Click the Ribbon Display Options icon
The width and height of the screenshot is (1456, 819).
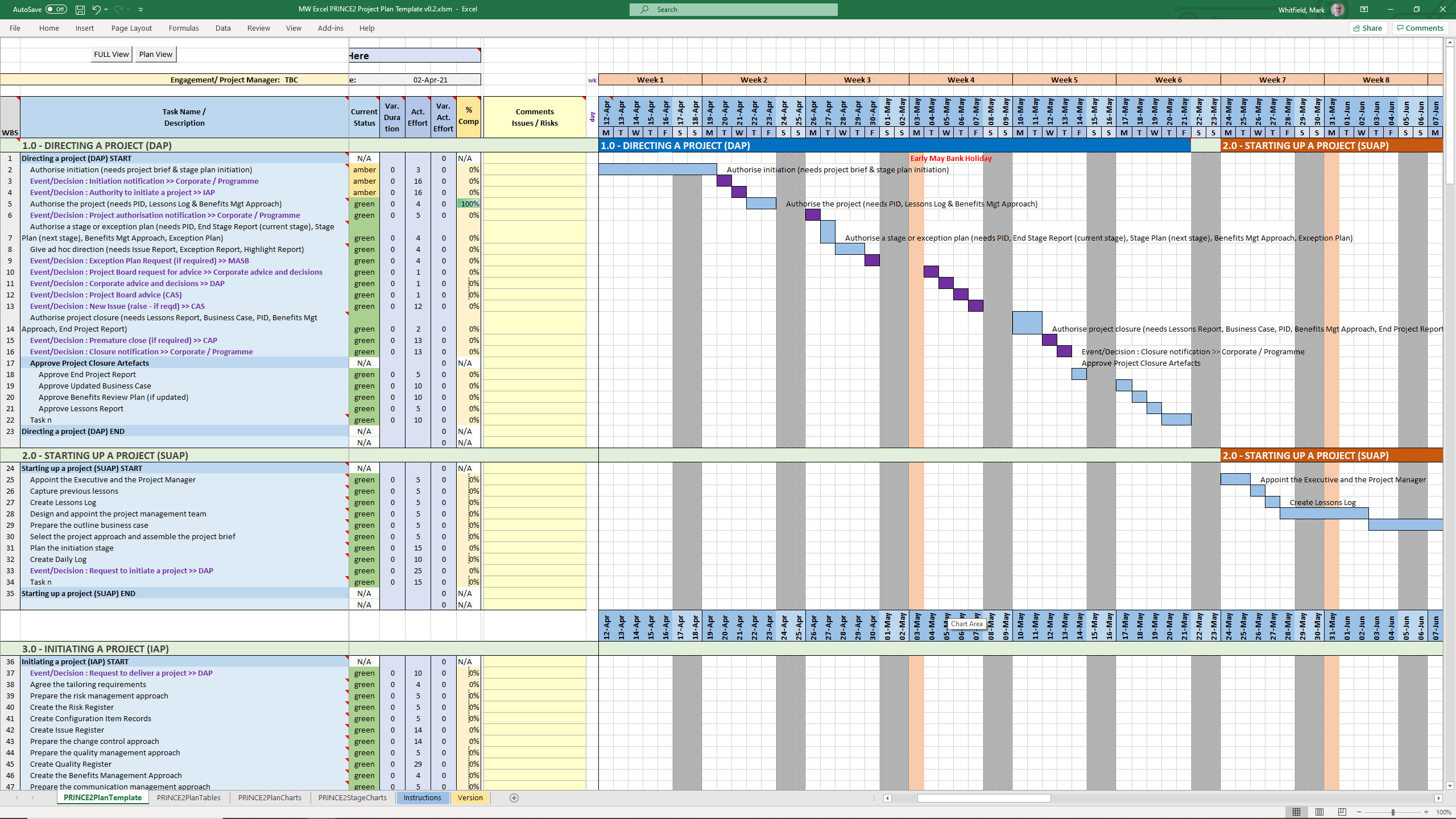coord(1364,9)
